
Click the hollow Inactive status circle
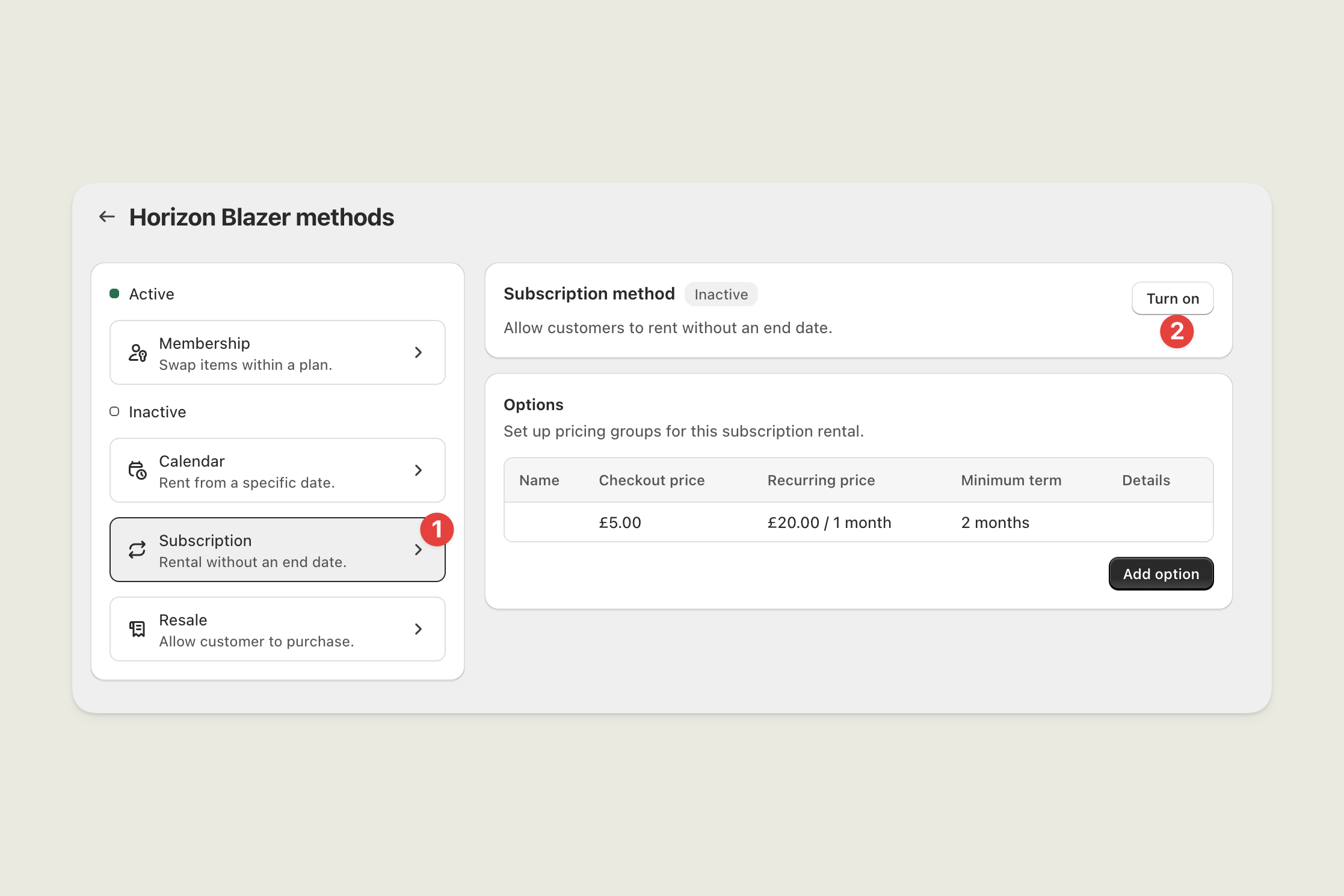click(x=114, y=411)
